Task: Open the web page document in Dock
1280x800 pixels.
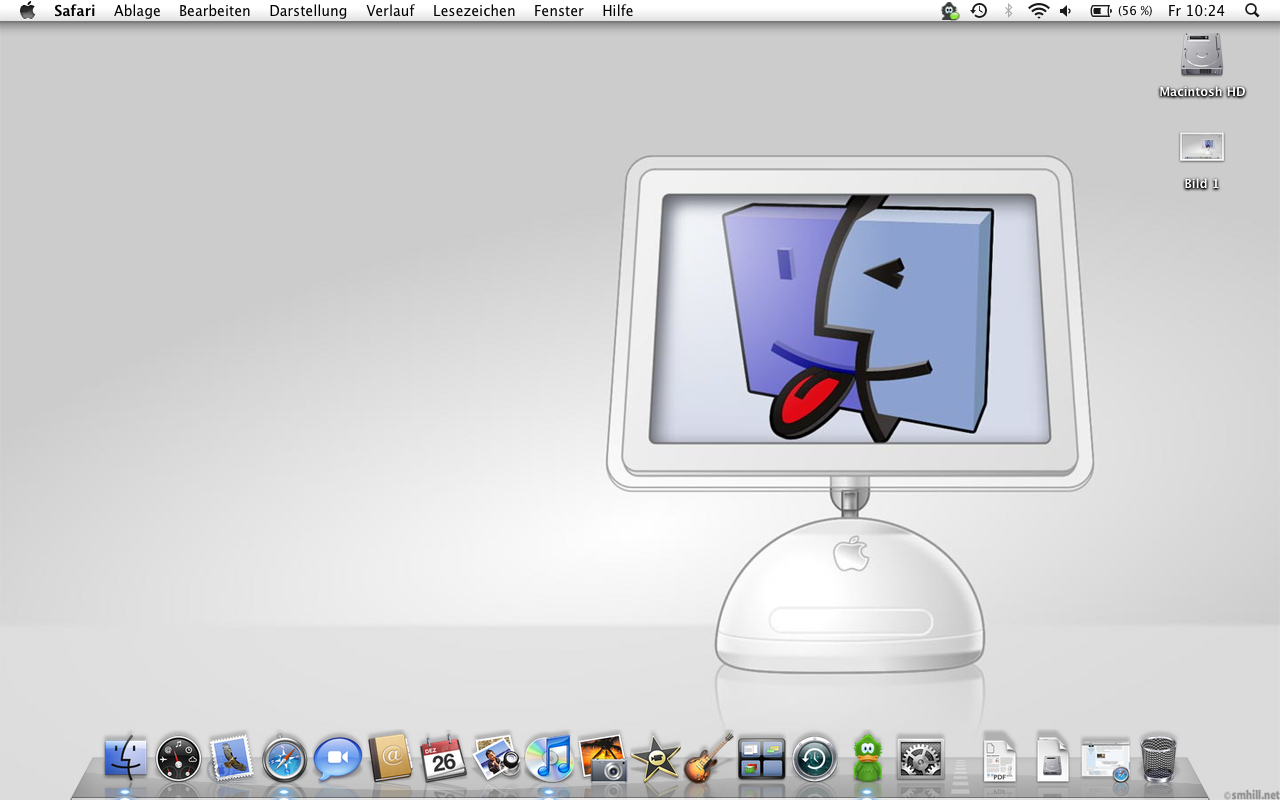Action: point(1106,759)
